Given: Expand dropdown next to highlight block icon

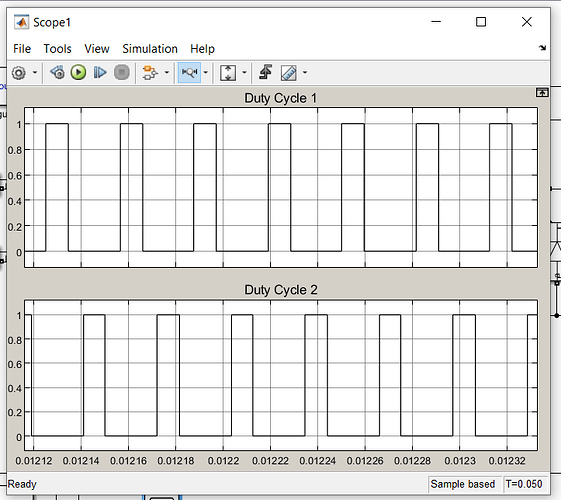Looking at the screenshot, I should pyautogui.click(x=167, y=73).
